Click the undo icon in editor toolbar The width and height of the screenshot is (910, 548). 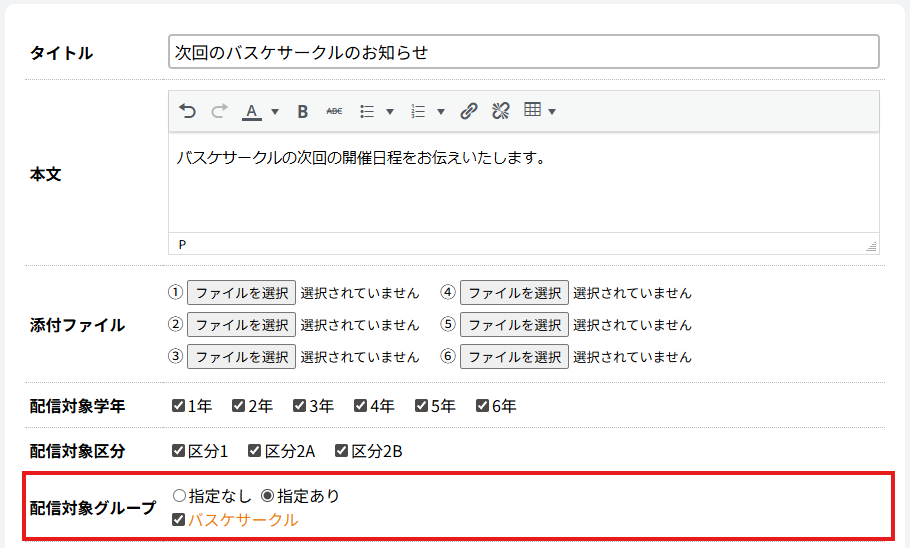tap(188, 111)
